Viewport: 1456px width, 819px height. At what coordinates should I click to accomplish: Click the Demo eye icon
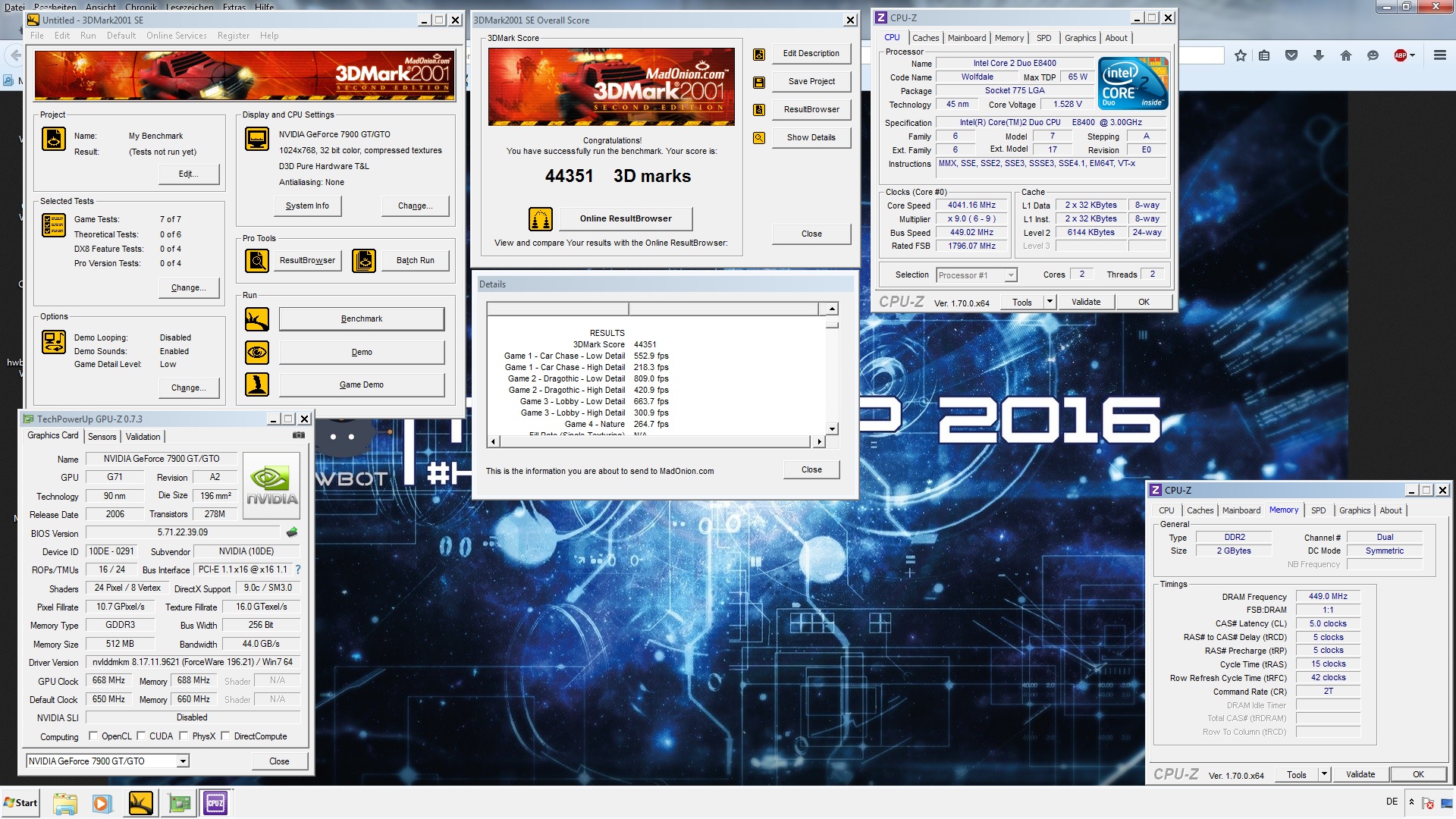coord(257,353)
